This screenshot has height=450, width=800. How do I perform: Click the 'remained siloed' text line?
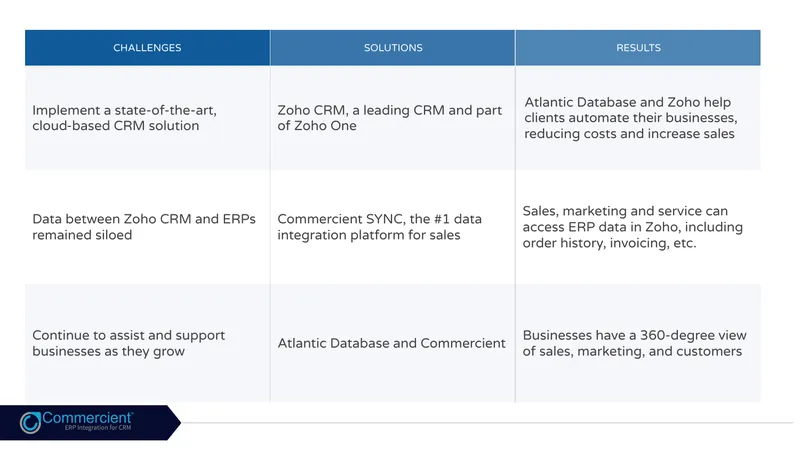pos(82,235)
